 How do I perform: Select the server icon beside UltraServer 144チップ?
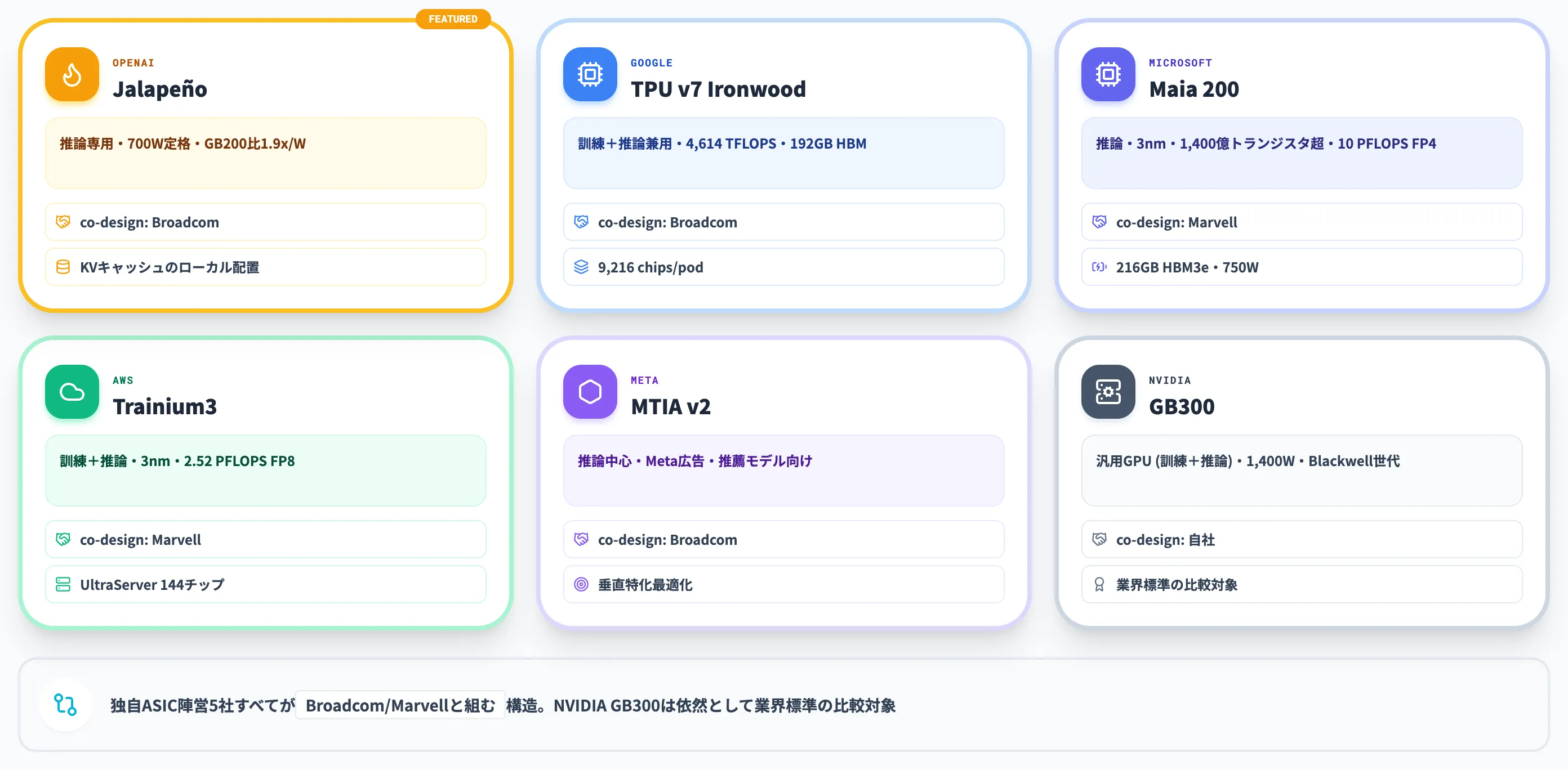click(x=63, y=584)
